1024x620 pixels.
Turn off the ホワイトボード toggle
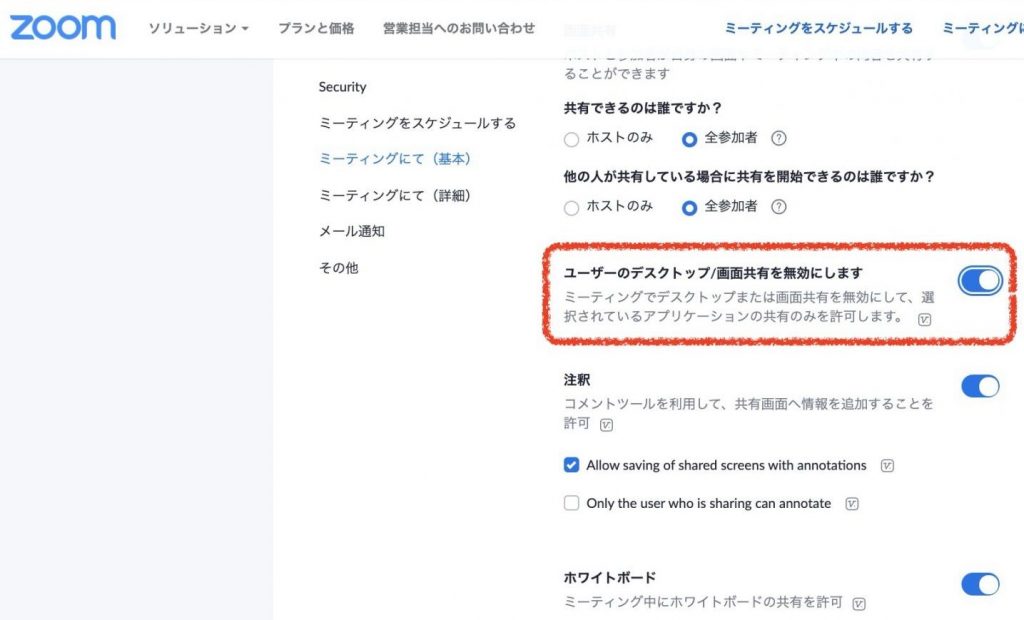980,584
